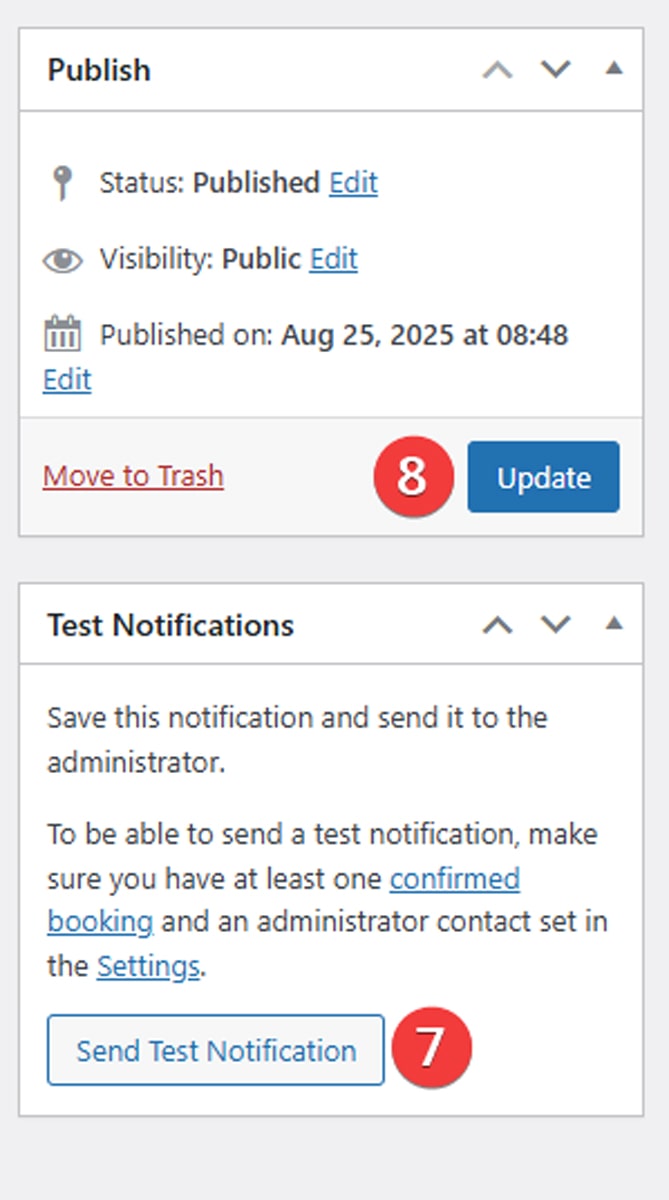Click the Test Notifications panel title

pos(170,625)
